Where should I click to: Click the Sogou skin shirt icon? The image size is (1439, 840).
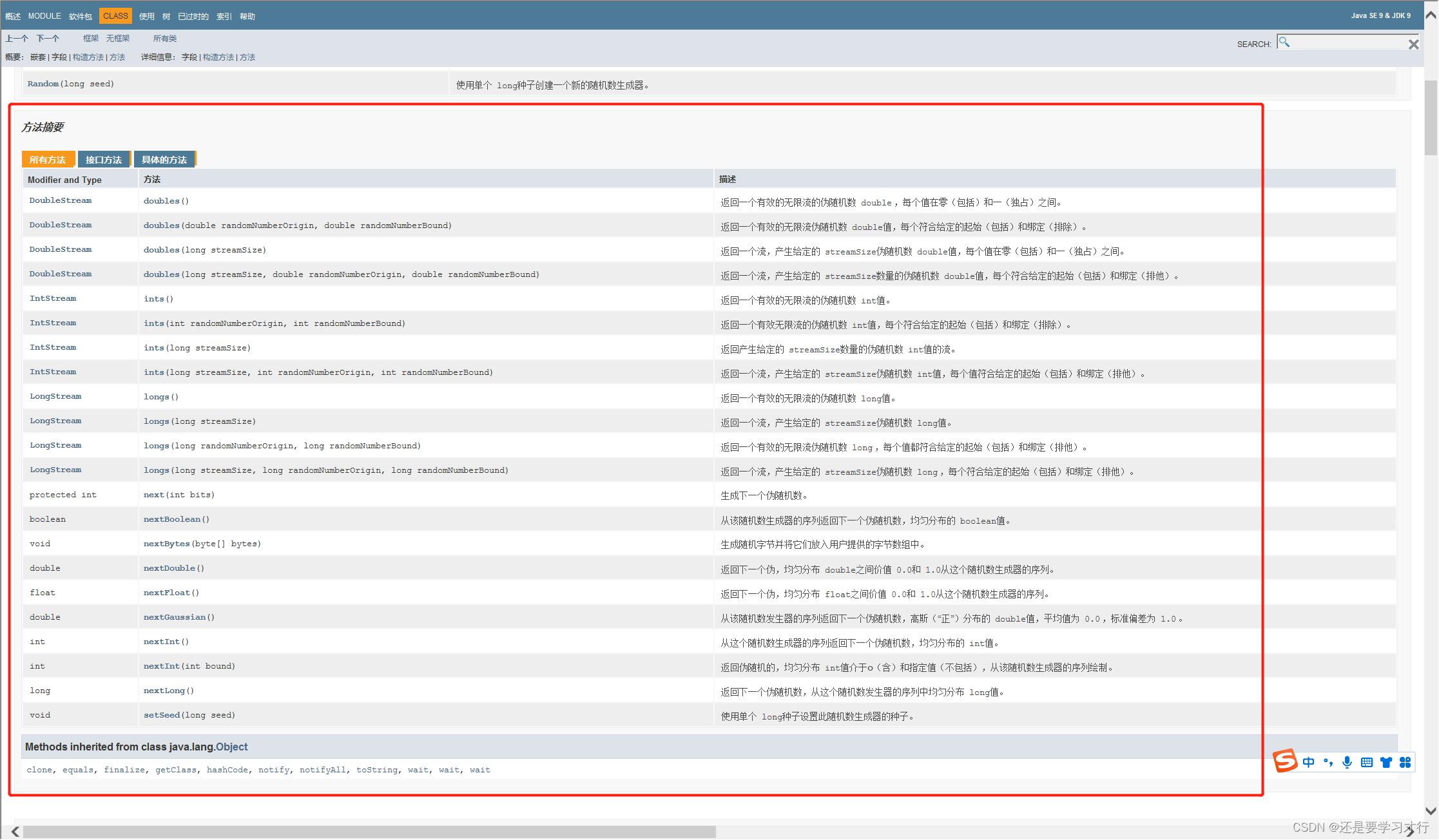(x=1386, y=763)
